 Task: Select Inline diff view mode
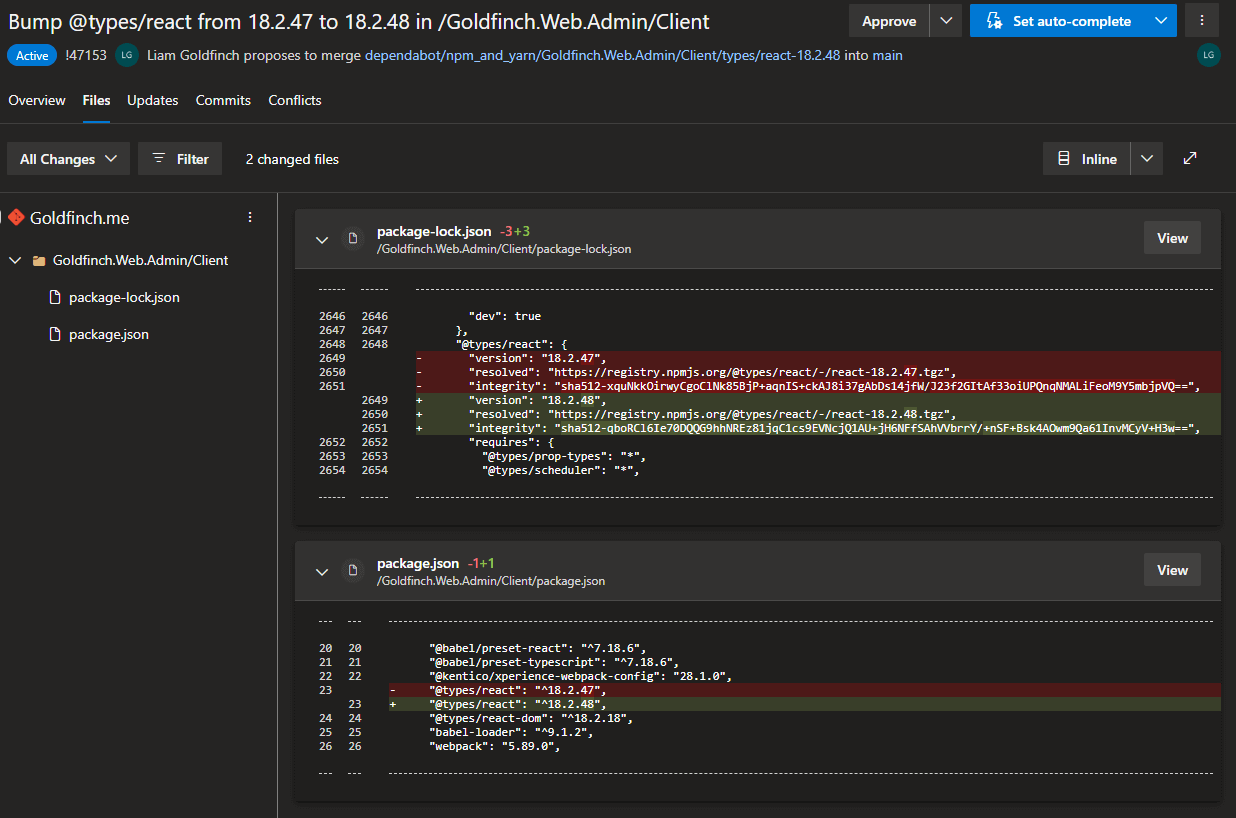pyautogui.click(x=1087, y=159)
